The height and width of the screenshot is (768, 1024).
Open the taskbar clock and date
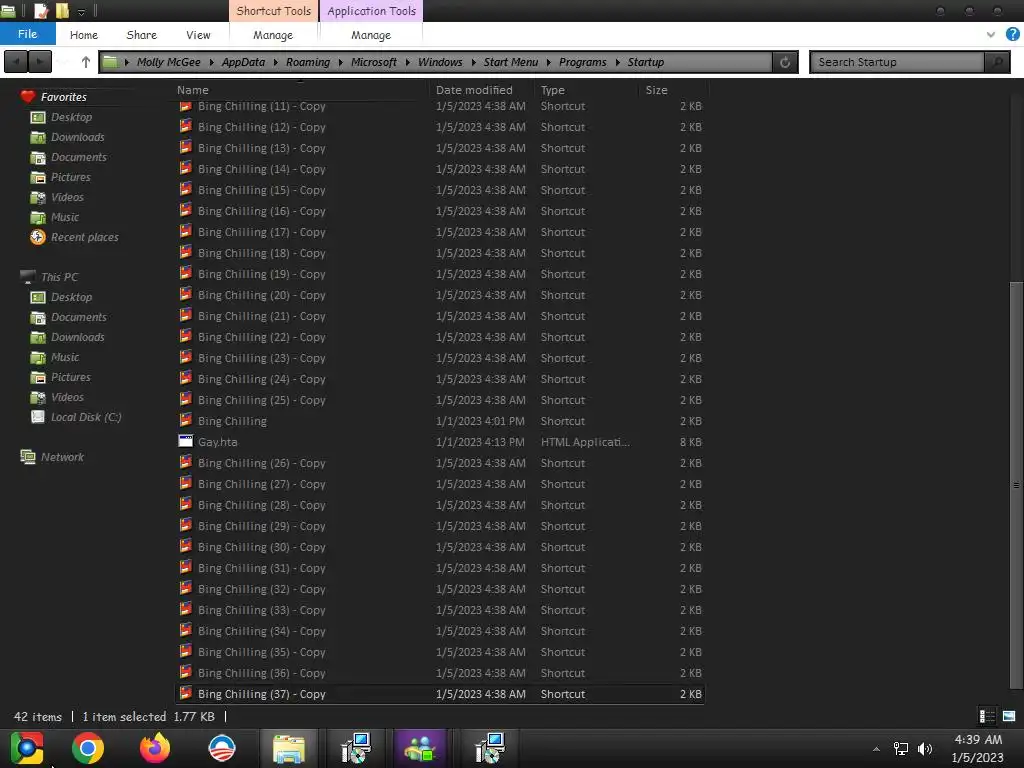[x=978, y=748]
